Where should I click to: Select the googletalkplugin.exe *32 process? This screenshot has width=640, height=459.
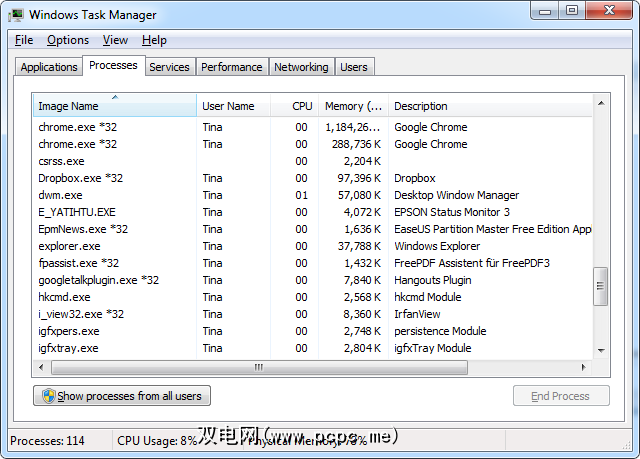coord(312,280)
